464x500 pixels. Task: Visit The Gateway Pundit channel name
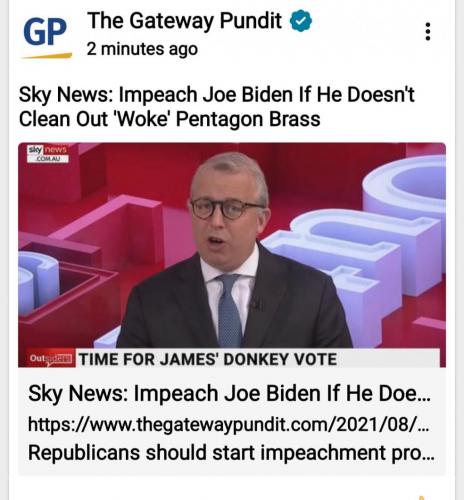click(x=185, y=21)
